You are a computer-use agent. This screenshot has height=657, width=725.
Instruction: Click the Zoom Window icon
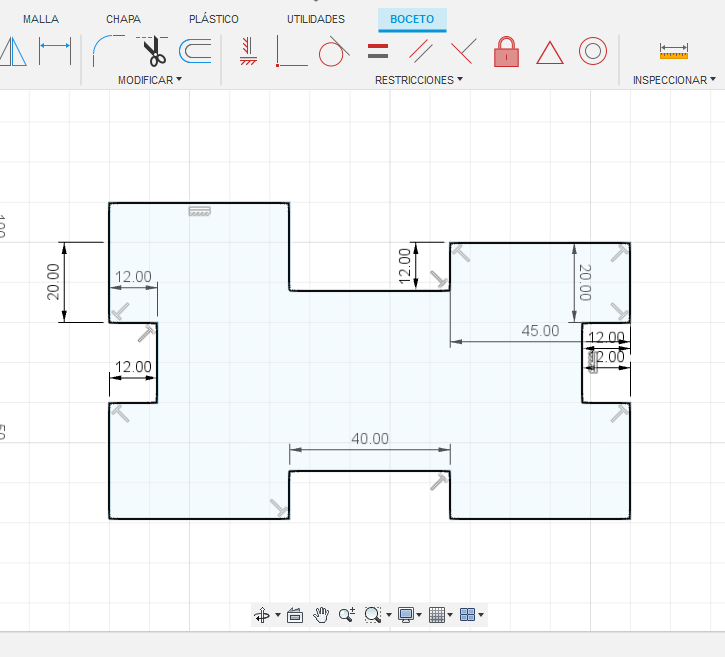tap(373, 615)
